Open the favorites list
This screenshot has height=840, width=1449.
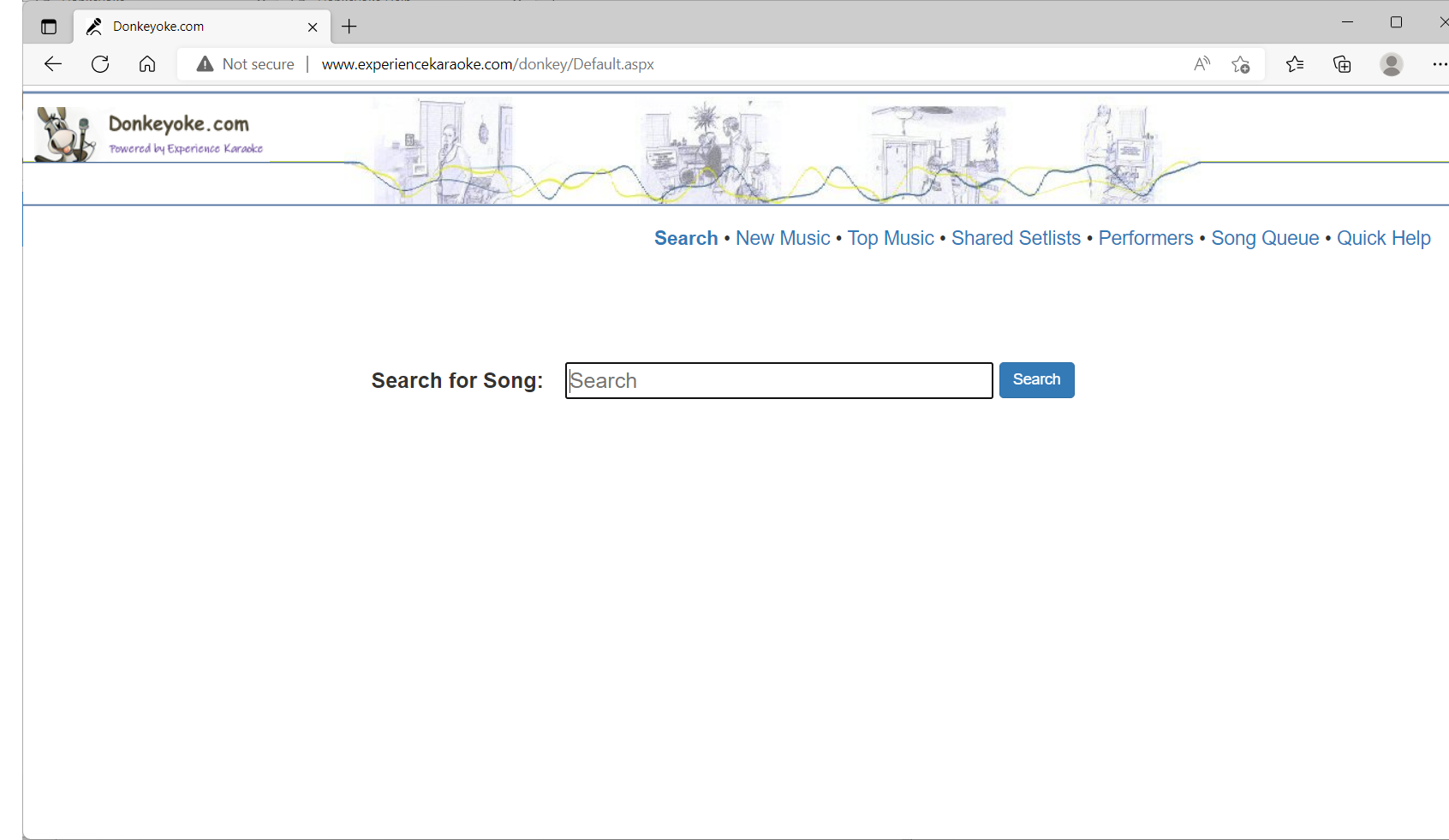(x=1295, y=64)
